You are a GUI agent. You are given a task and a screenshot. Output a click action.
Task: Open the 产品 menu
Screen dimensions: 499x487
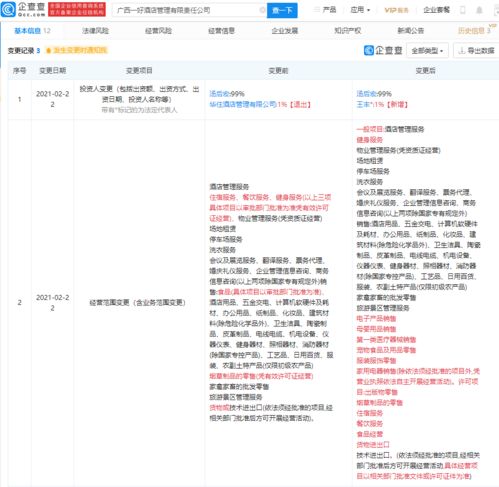325,10
